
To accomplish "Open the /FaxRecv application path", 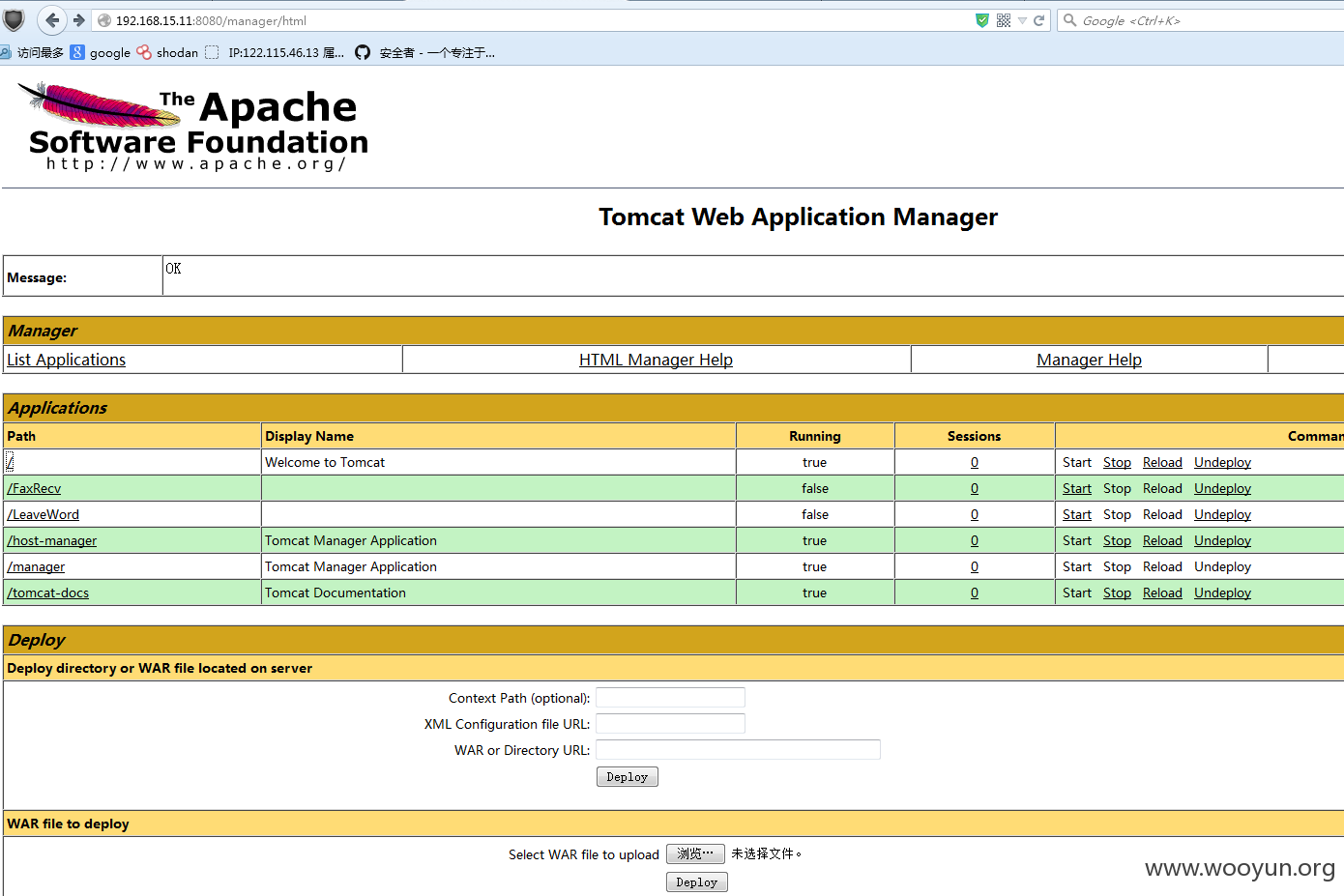I will (x=34, y=488).
